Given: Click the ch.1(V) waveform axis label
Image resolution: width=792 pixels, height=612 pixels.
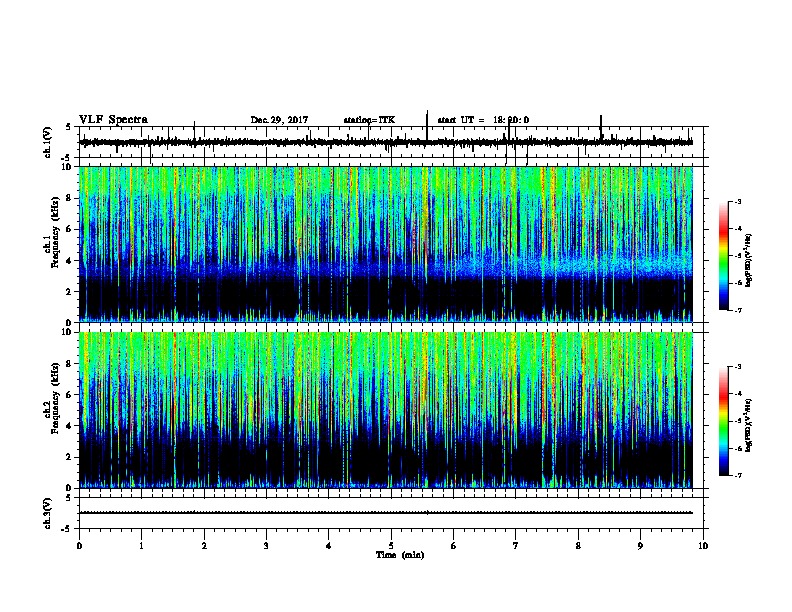Looking at the screenshot, I should coord(47,142).
